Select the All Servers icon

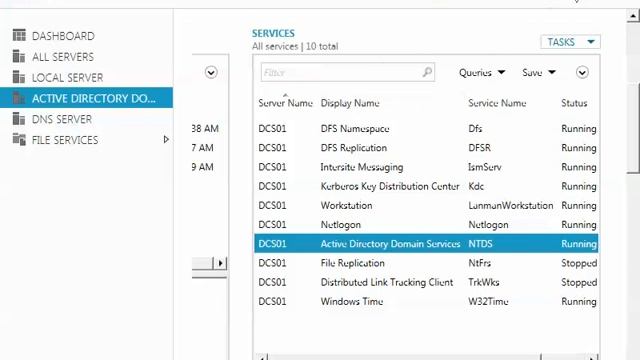(x=19, y=56)
